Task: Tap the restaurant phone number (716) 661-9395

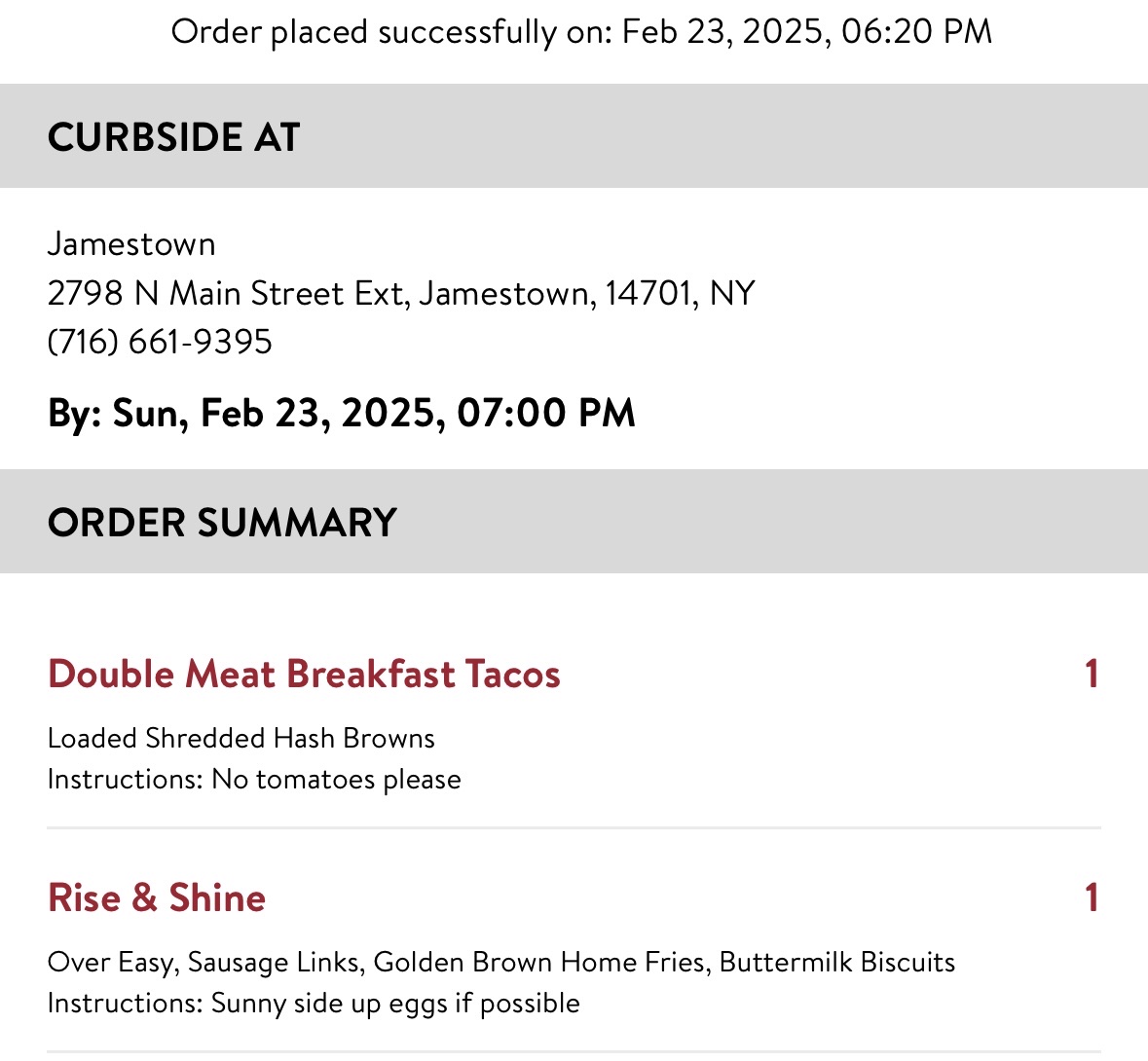Action: click(160, 342)
